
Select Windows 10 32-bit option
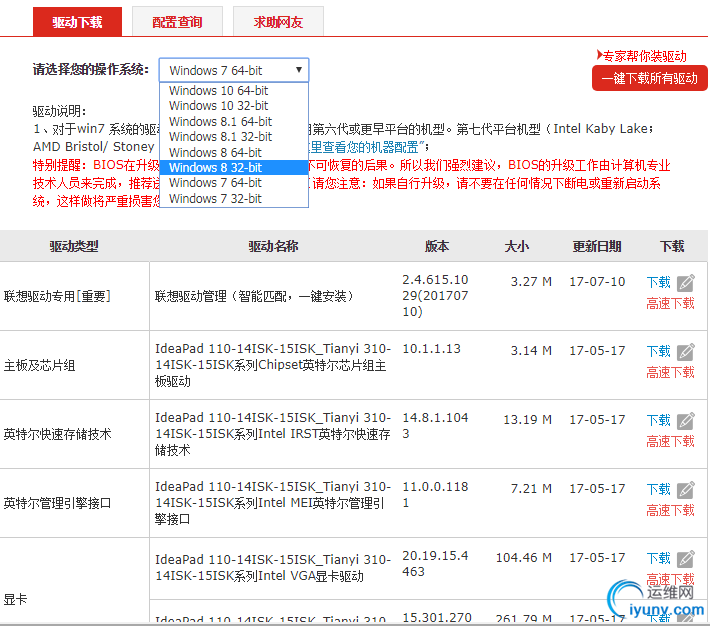click(234, 106)
